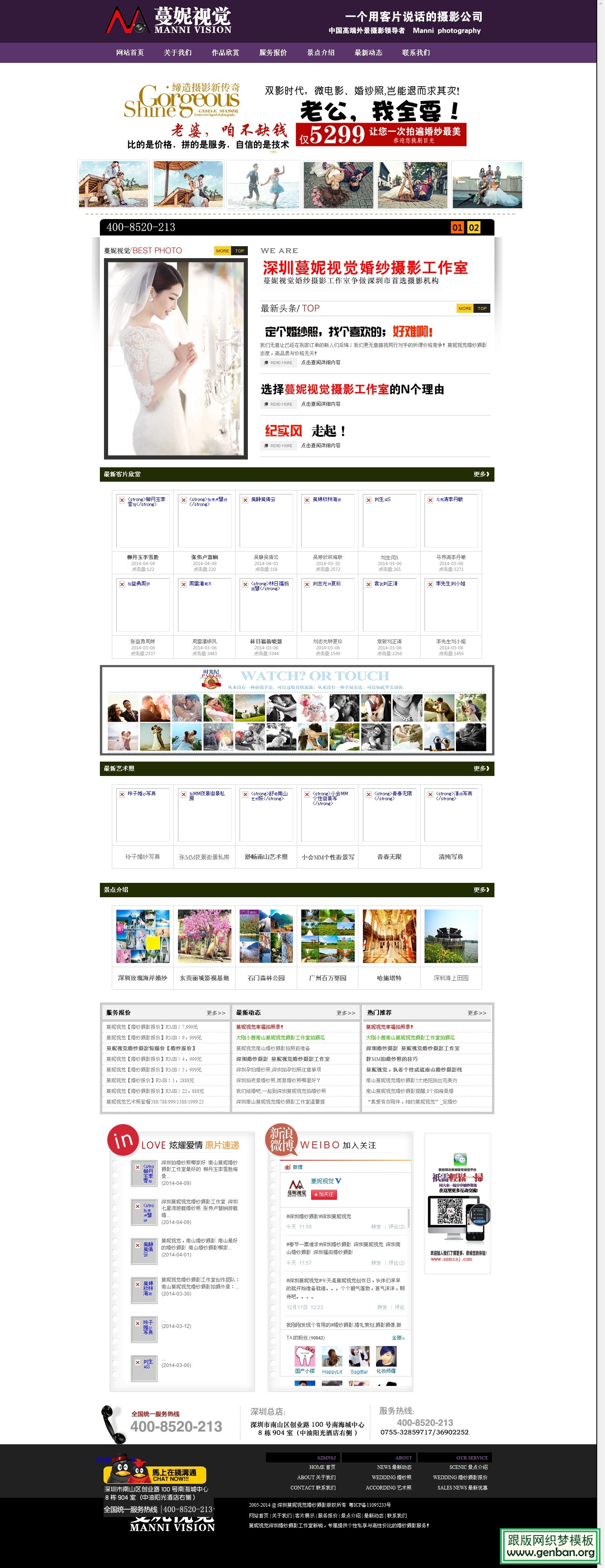Image resolution: width=605 pixels, height=1568 pixels.
Task: Click the Manni Vision logo in header
Action: [x=169, y=21]
